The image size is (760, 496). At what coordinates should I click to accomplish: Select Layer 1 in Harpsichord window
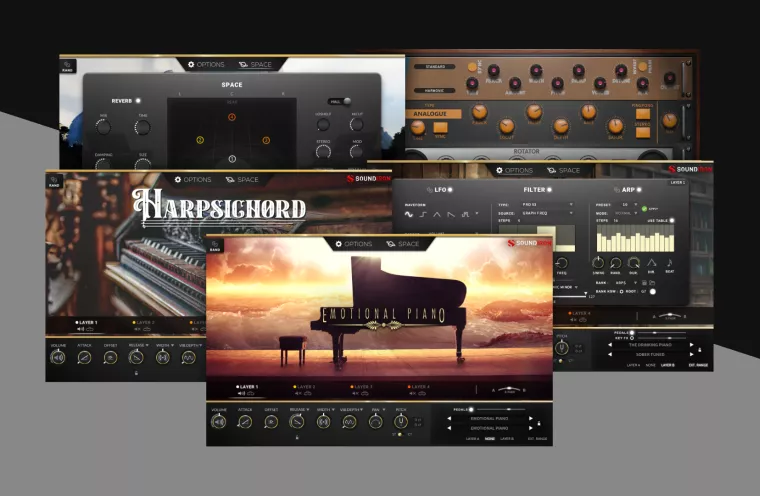(86, 322)
